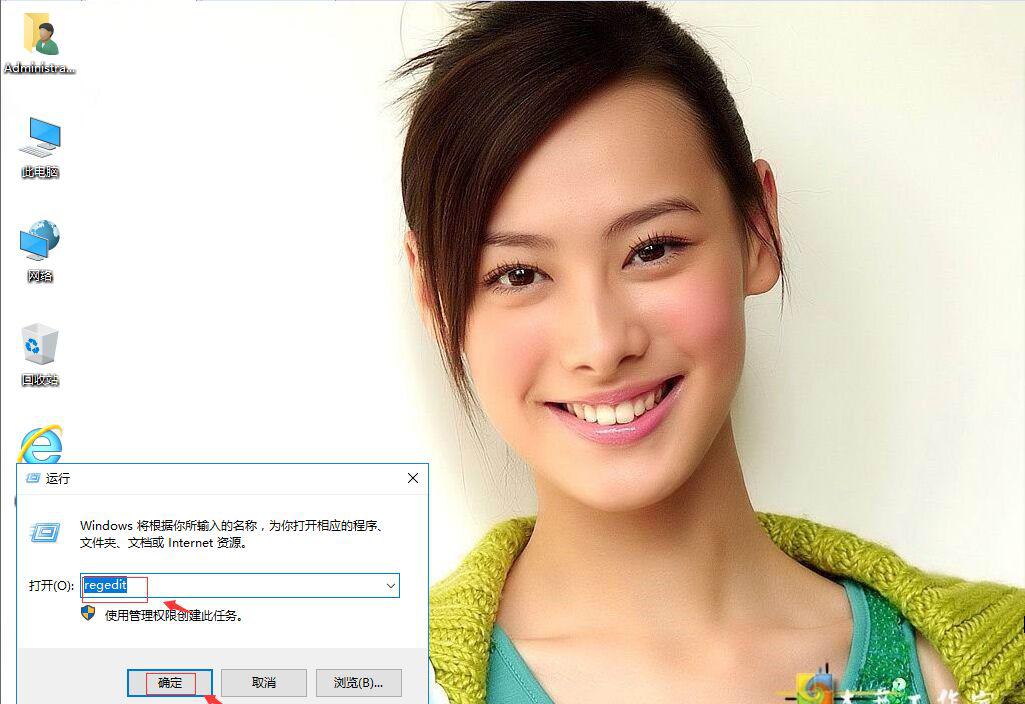Open the 浏览(B) file browser
Screen dimensions: 1025x704
coord(358,682)
